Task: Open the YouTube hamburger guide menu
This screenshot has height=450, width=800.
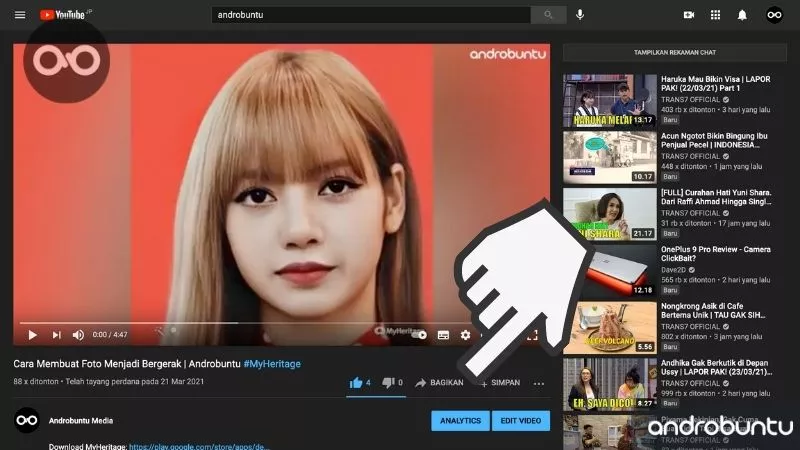Action: 20,15
